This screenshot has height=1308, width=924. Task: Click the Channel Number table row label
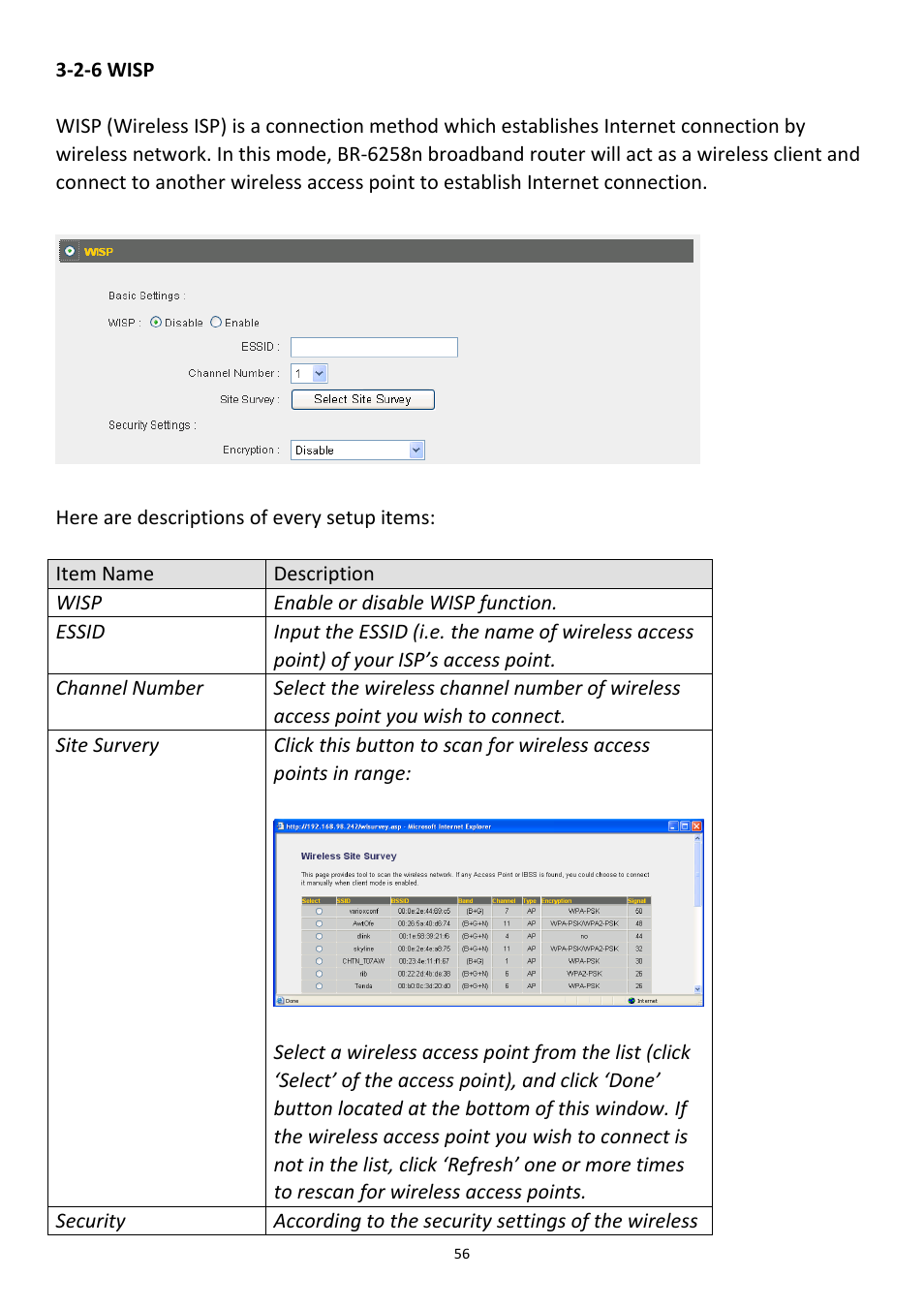click(130, 688)
